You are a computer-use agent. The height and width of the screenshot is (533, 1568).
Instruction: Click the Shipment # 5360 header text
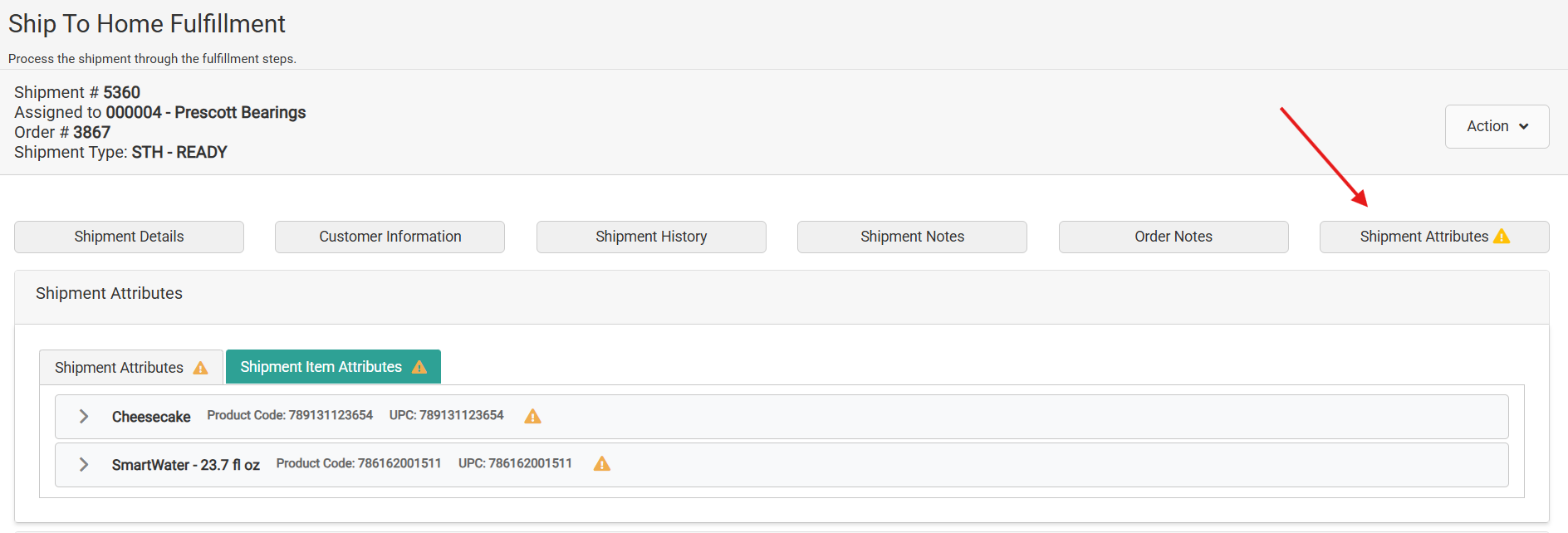coord(76,92)
